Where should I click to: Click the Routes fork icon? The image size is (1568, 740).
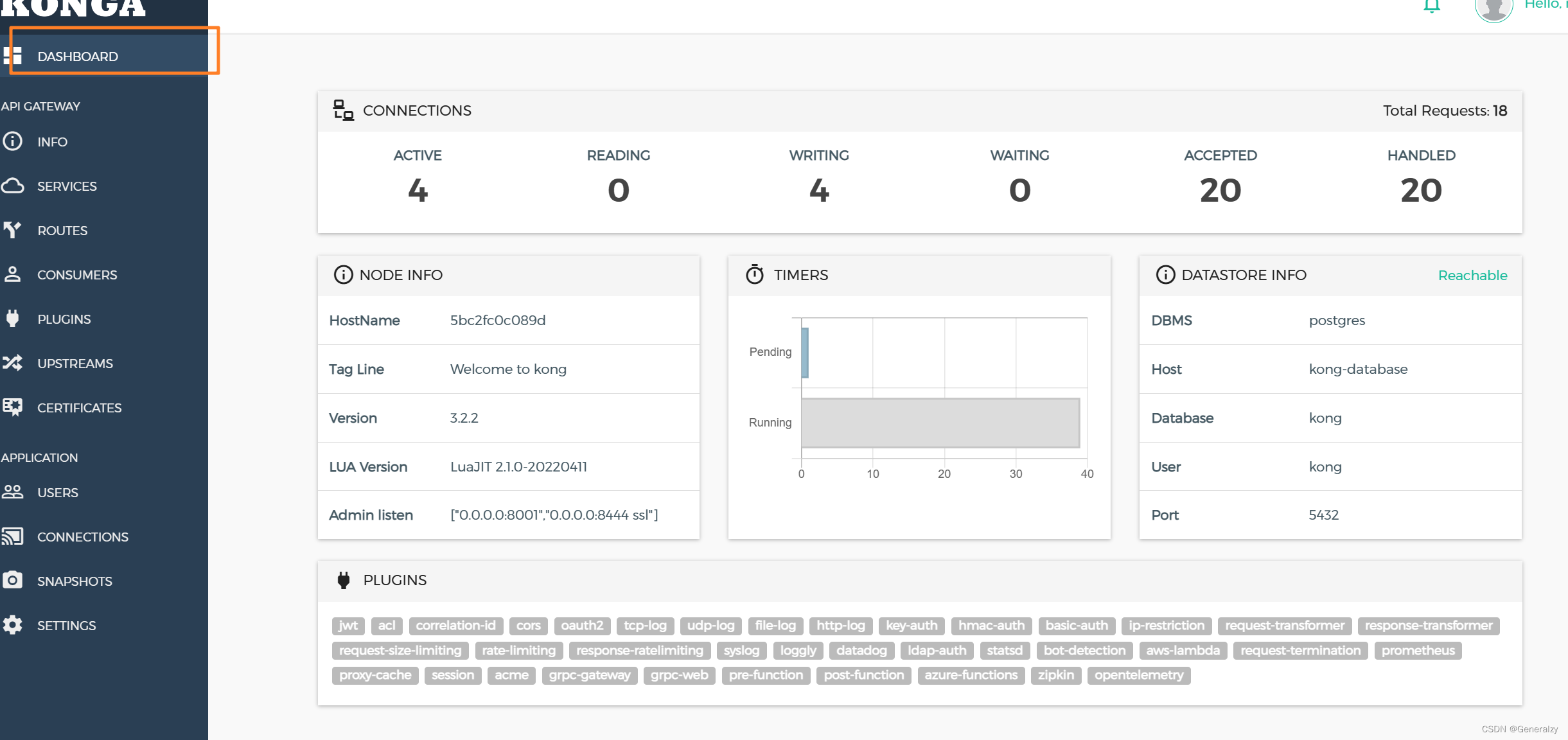click(x=13, y=230)
